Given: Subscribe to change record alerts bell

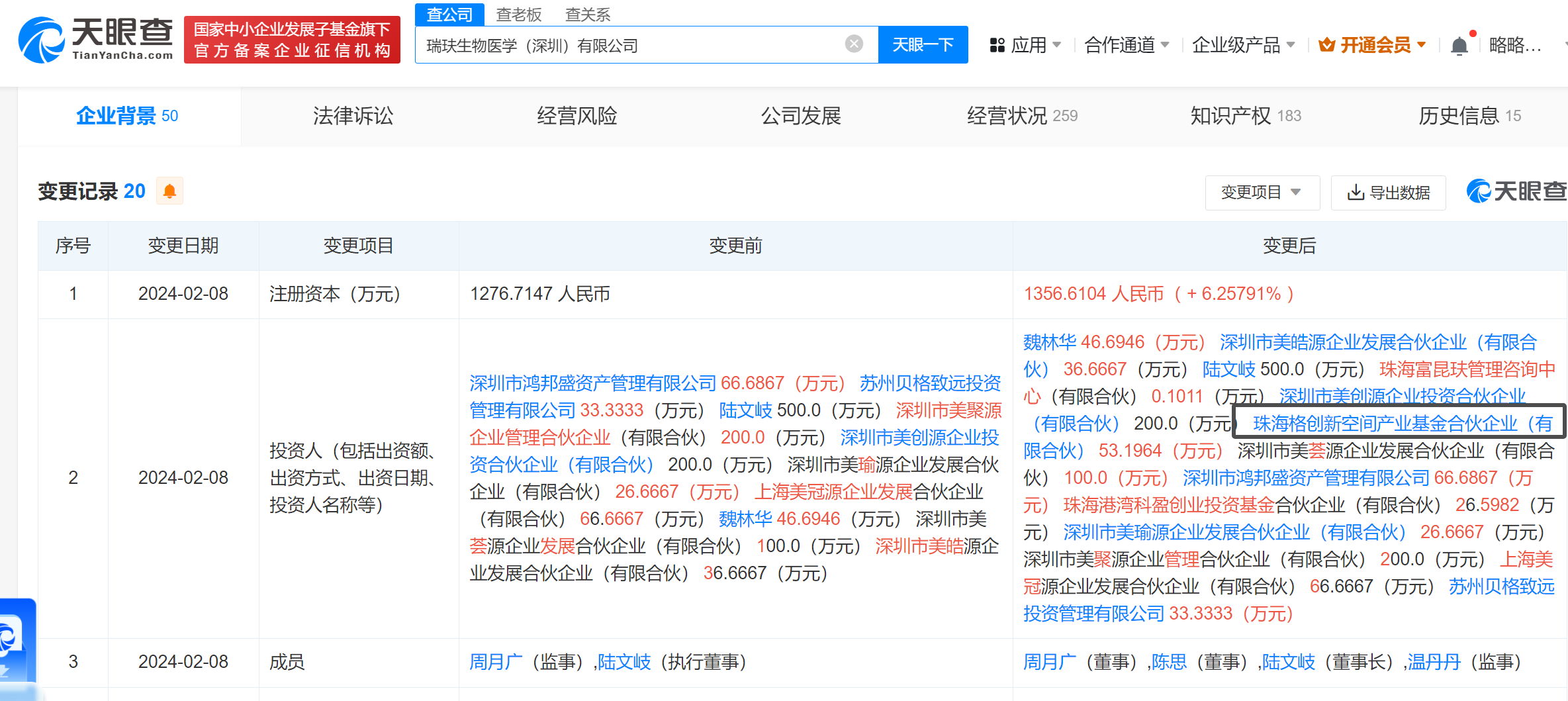Looking at the screenshot, I should (x=169, y=191).
